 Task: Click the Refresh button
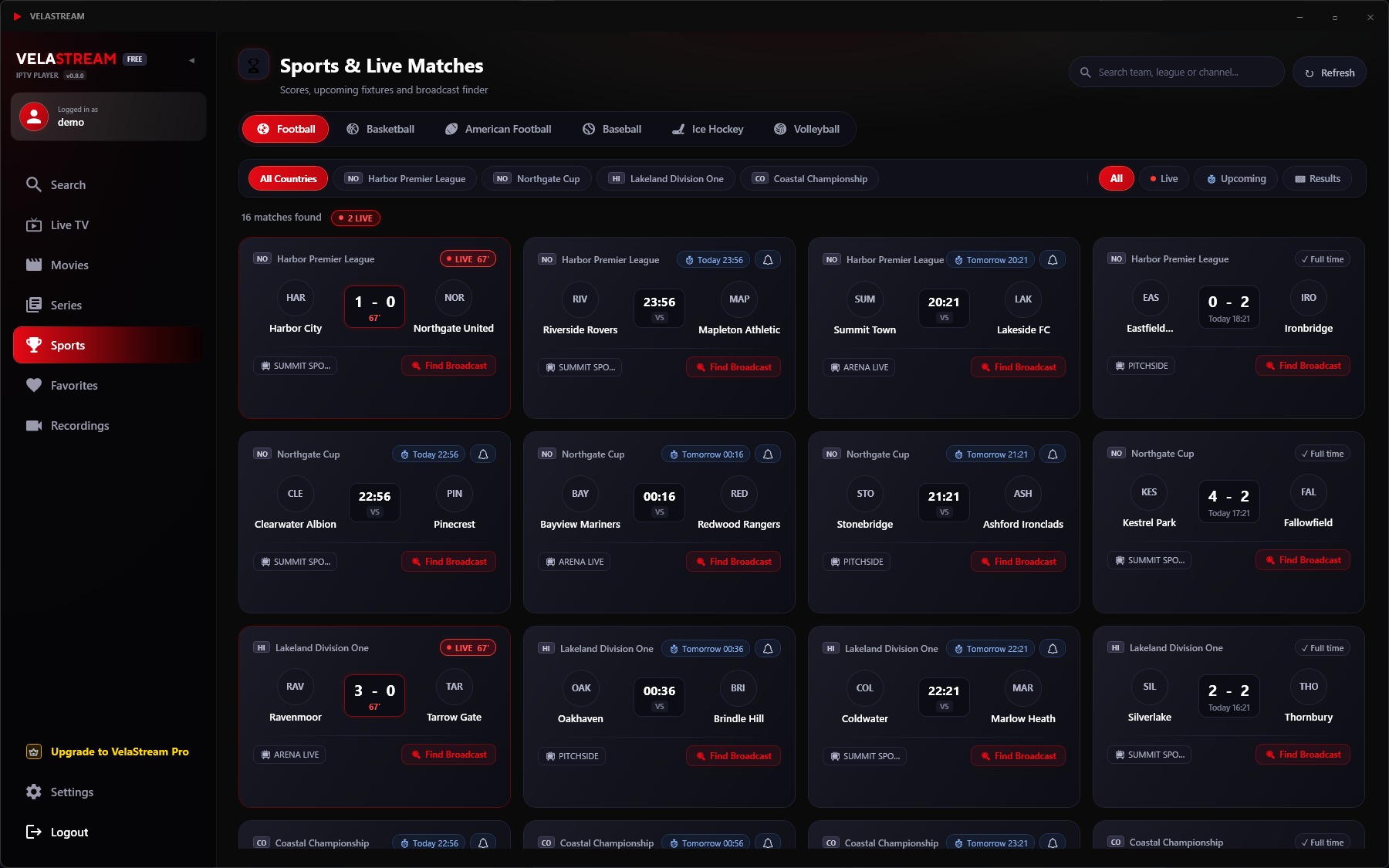tap(1329, 73)
